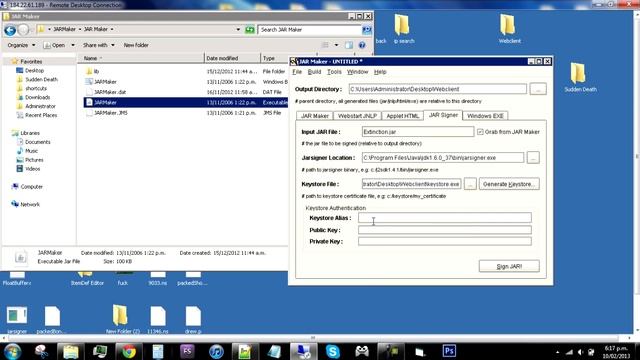
Task: Open Share with dropdown
Action: tap(99, 45)
